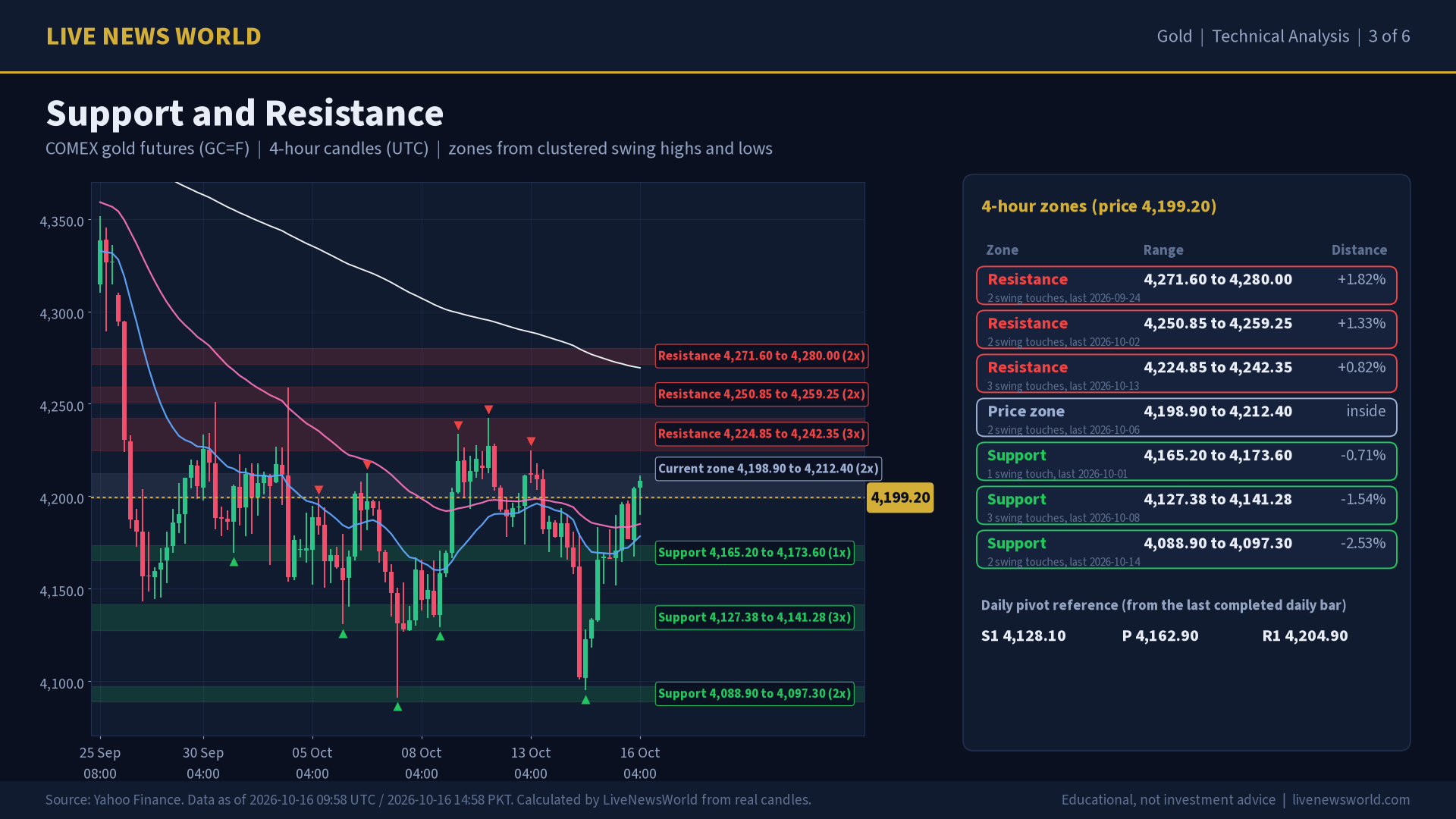
Task: Click the '4-hour zones (price 4,199.20)' panel title
Action: 1099,206
